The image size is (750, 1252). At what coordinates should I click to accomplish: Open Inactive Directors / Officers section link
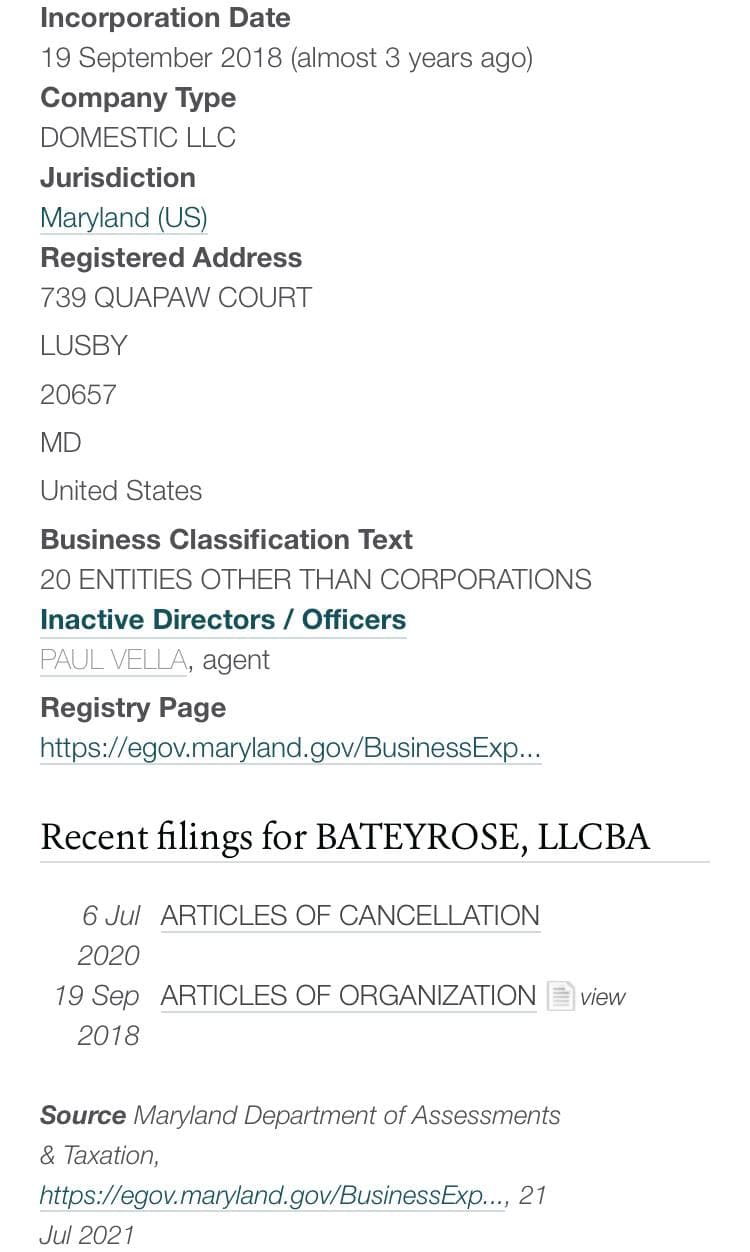(x=223, y=620)
